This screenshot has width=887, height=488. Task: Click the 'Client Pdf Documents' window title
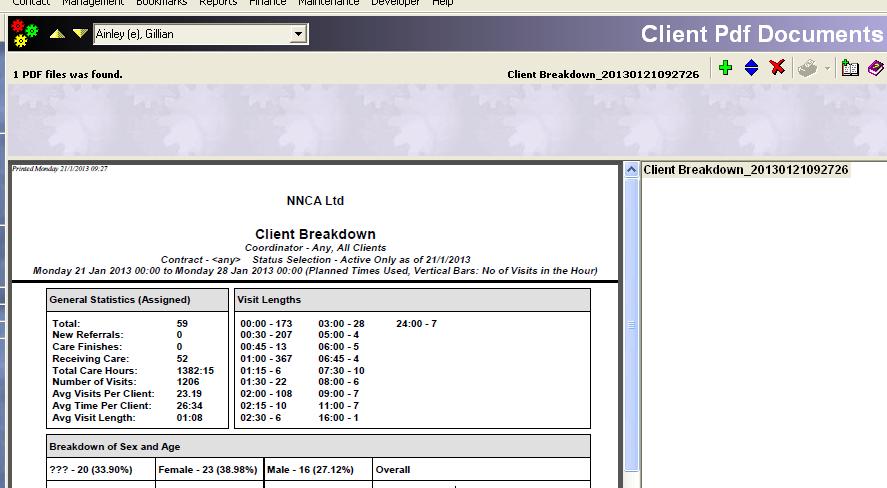point(762,34)
